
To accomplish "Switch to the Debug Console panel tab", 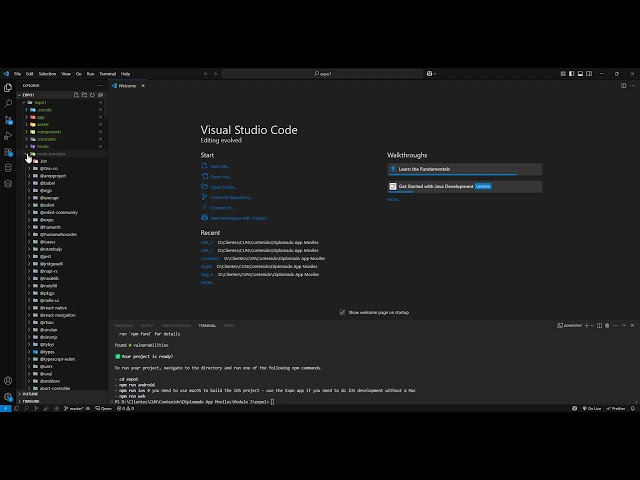I will click(176, 325).
